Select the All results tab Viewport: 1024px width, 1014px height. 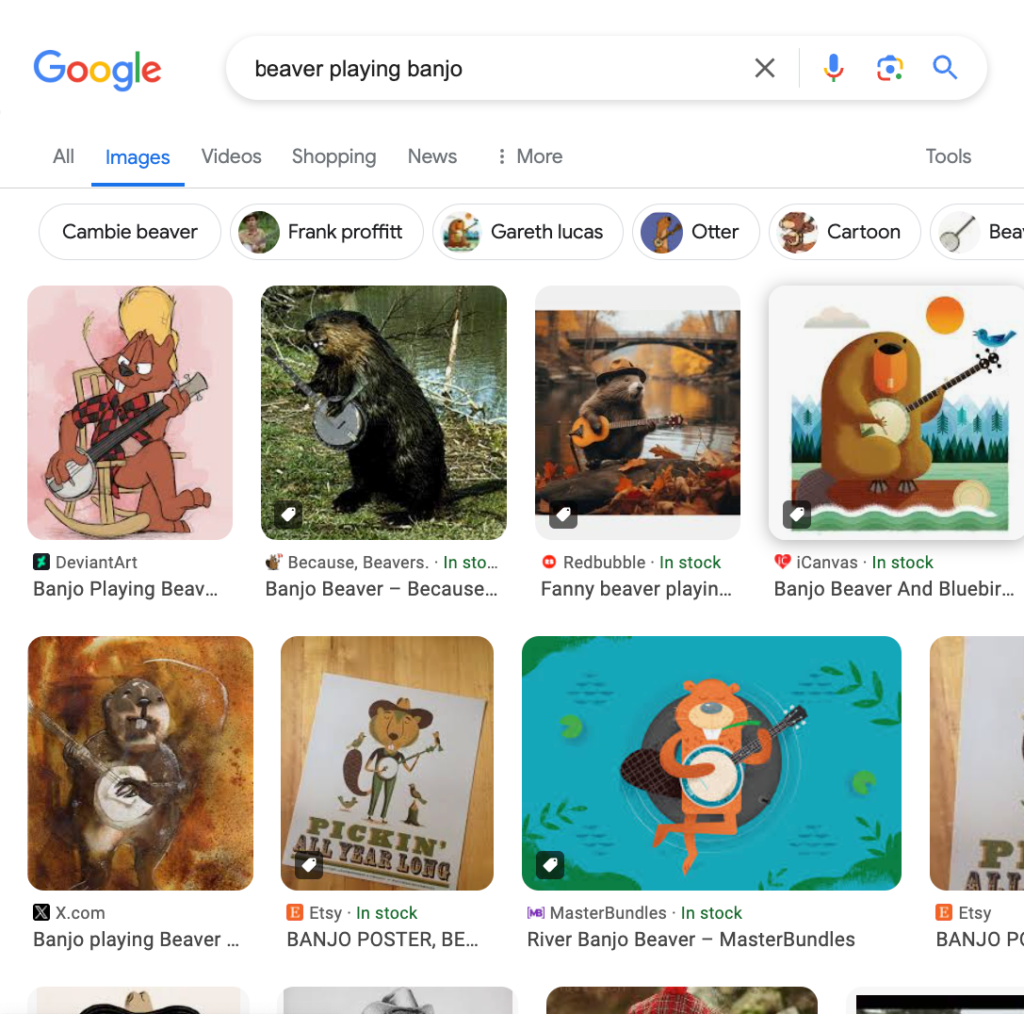(x=64, y=156)
